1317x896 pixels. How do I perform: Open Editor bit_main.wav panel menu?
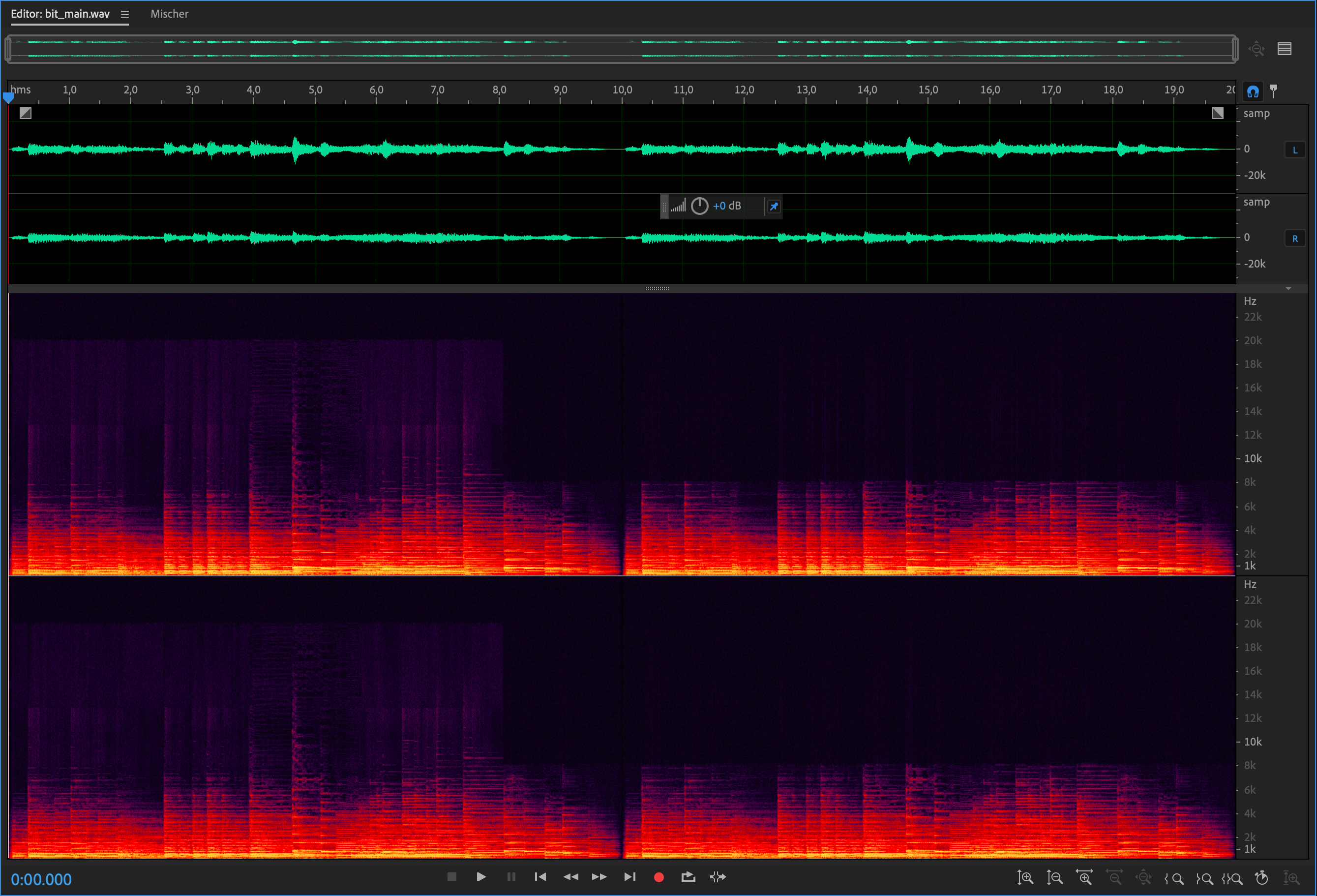pyautogui.click(x=125, y=14)
